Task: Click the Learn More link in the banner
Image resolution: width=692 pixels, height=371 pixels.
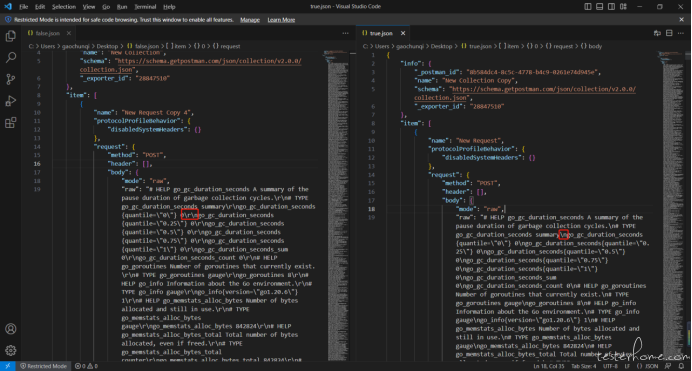Action: (x=281, y=20)
